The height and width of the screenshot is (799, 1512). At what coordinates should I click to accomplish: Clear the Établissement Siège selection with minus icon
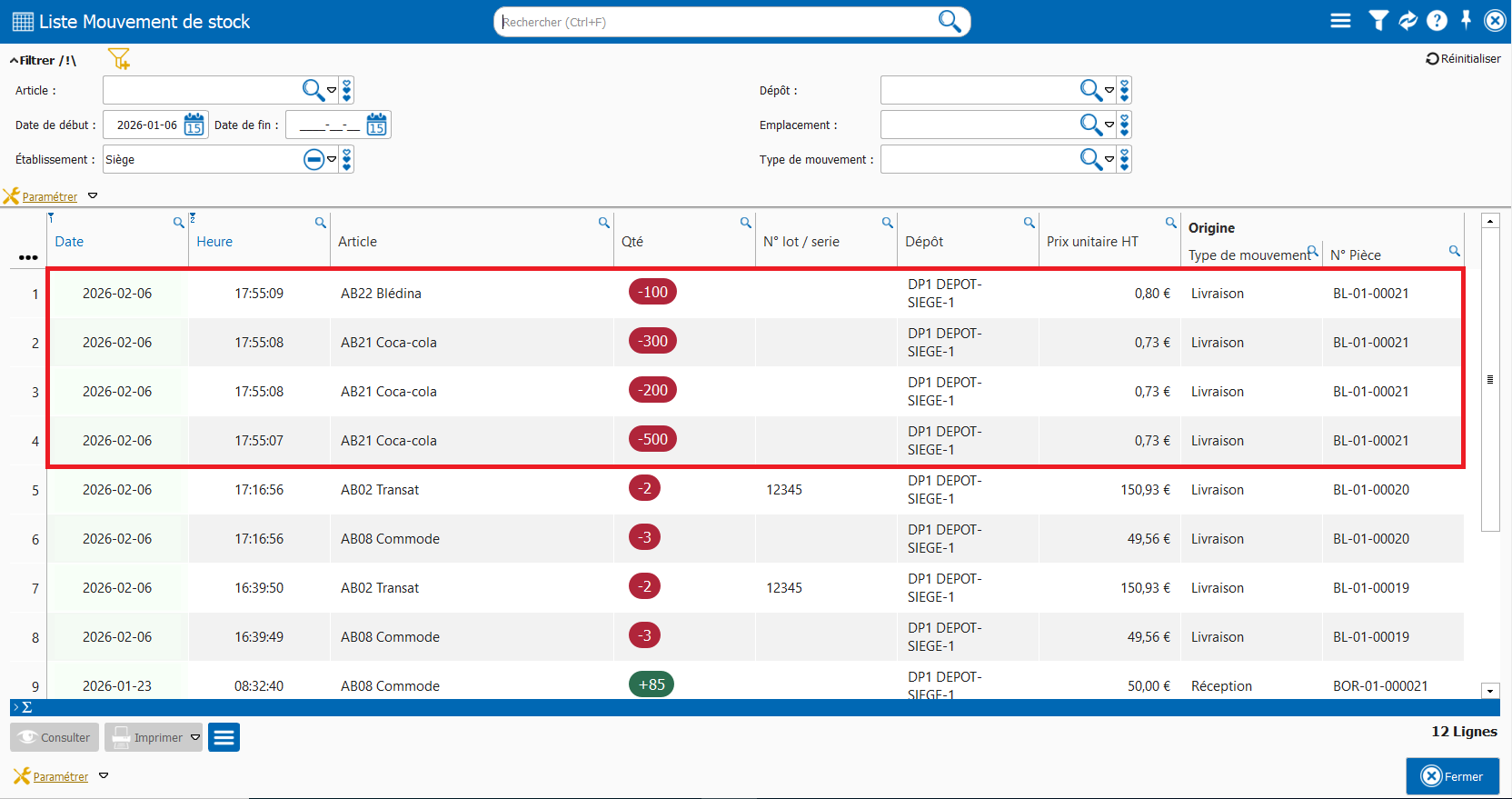click(313, 160)
